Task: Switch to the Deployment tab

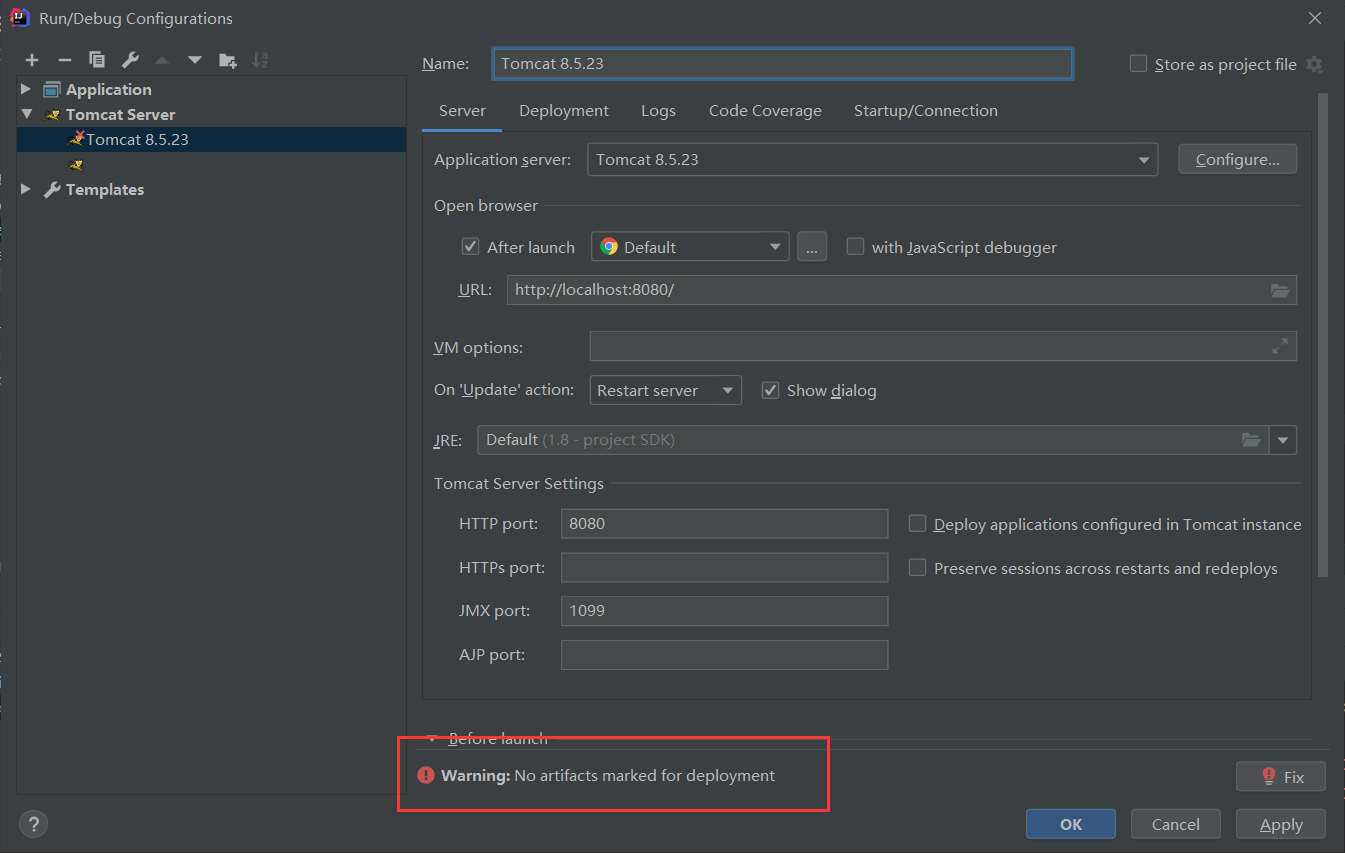Action: pos(564,111)
